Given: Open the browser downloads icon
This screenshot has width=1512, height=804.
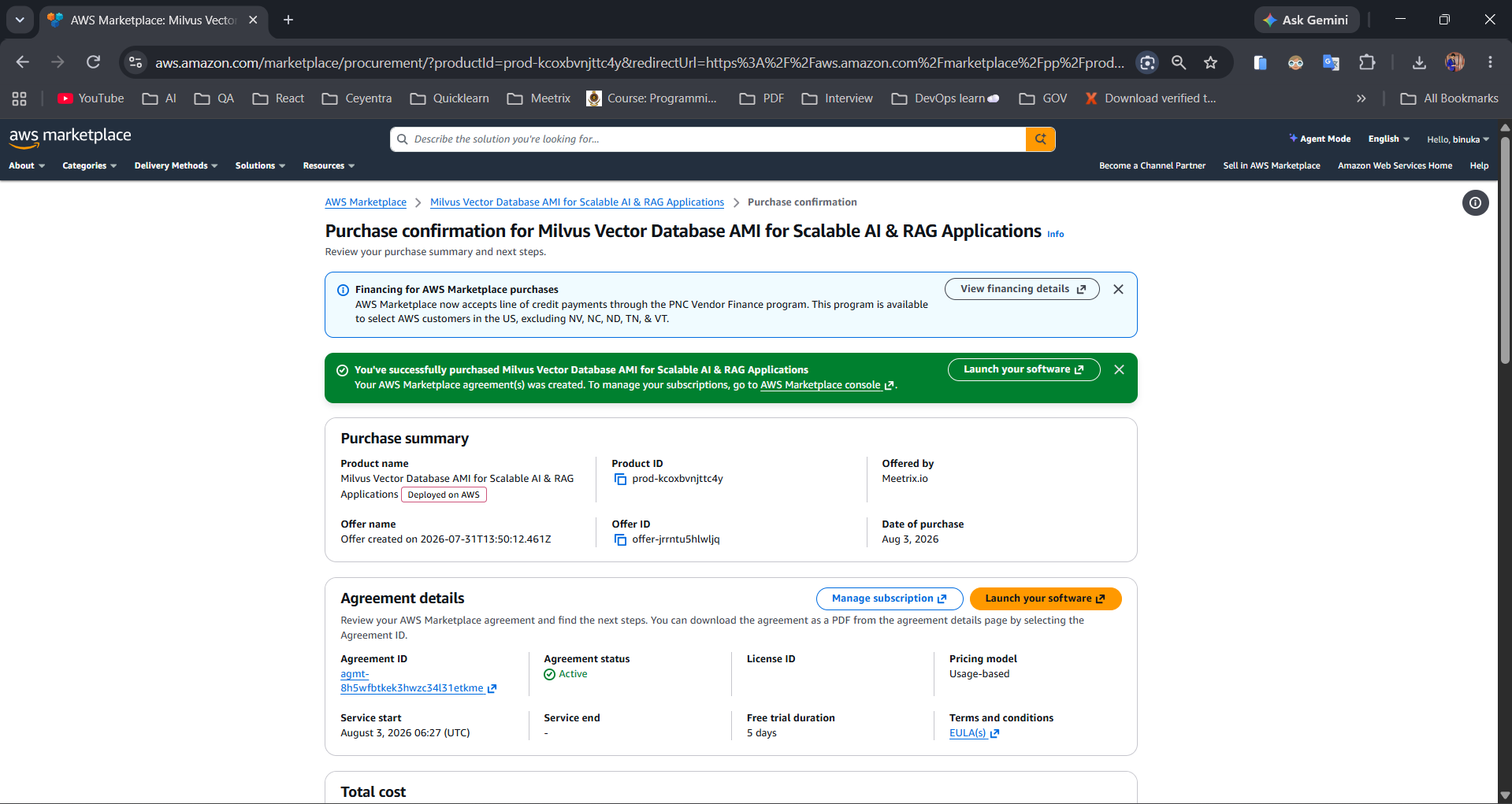Looking at the screenshot, I should coord(1419,62).
